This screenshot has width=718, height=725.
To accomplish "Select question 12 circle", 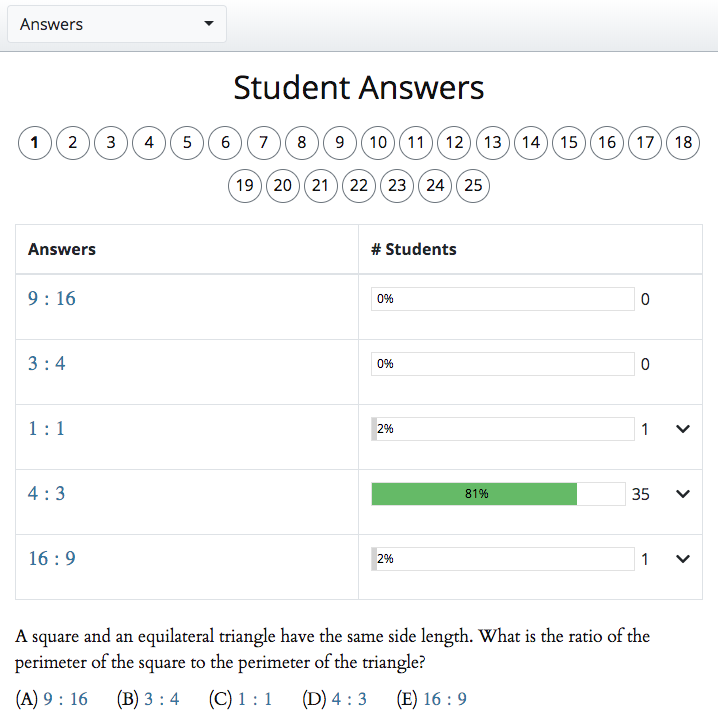I will pyautogui.click(x=454, y=142).
